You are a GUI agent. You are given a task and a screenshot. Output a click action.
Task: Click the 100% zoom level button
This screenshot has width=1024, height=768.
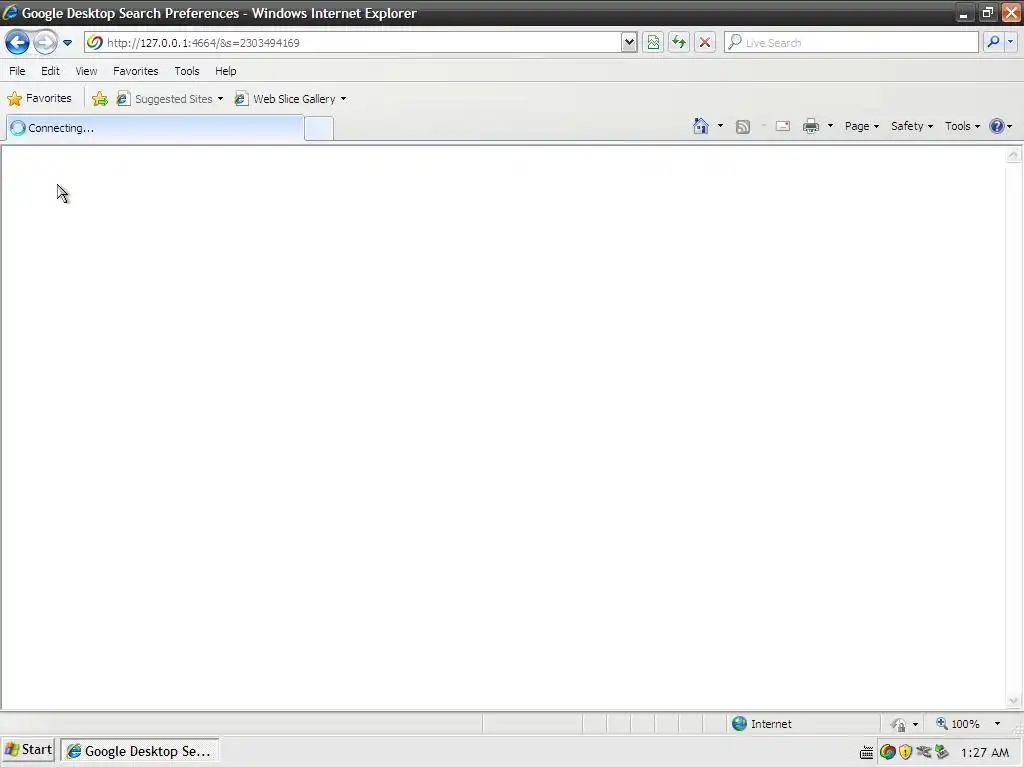click(958, 724)
